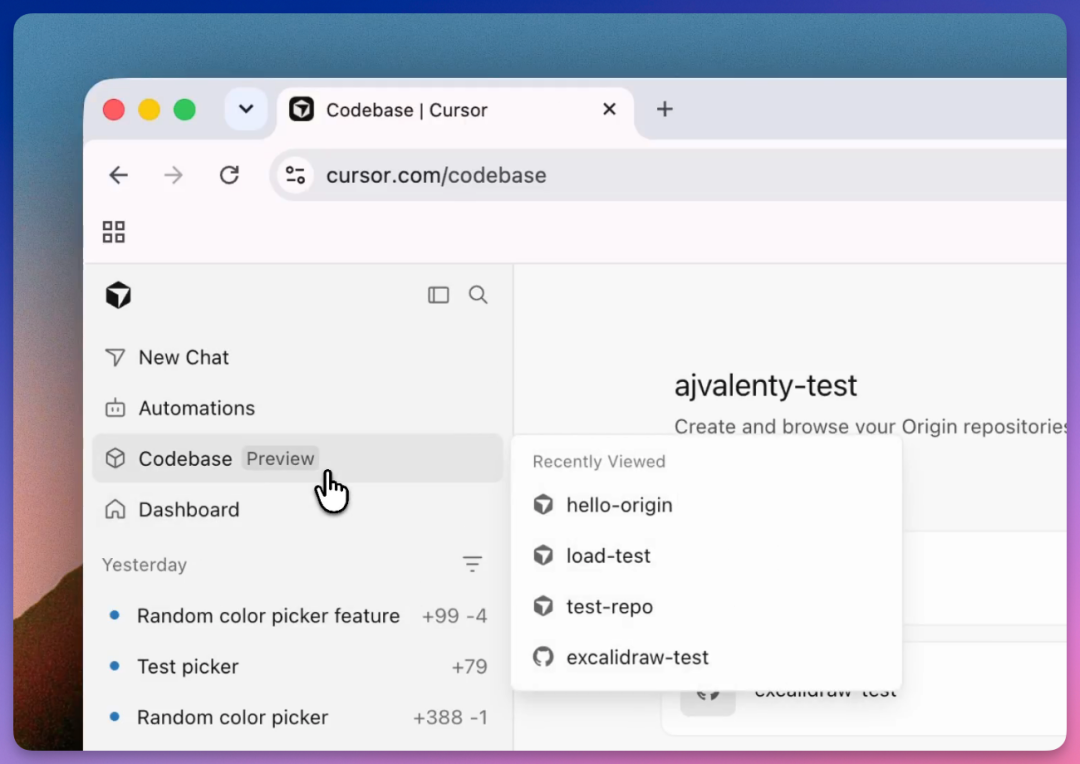Click the ajvalenty-test heading

[765, 385]
